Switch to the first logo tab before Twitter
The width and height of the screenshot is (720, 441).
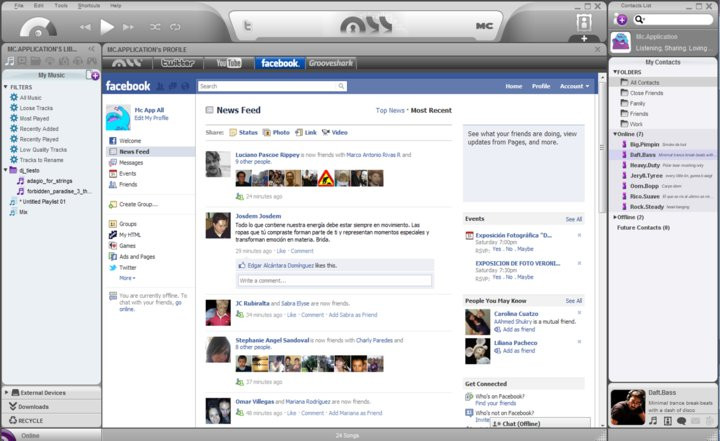tap(127, 63)
